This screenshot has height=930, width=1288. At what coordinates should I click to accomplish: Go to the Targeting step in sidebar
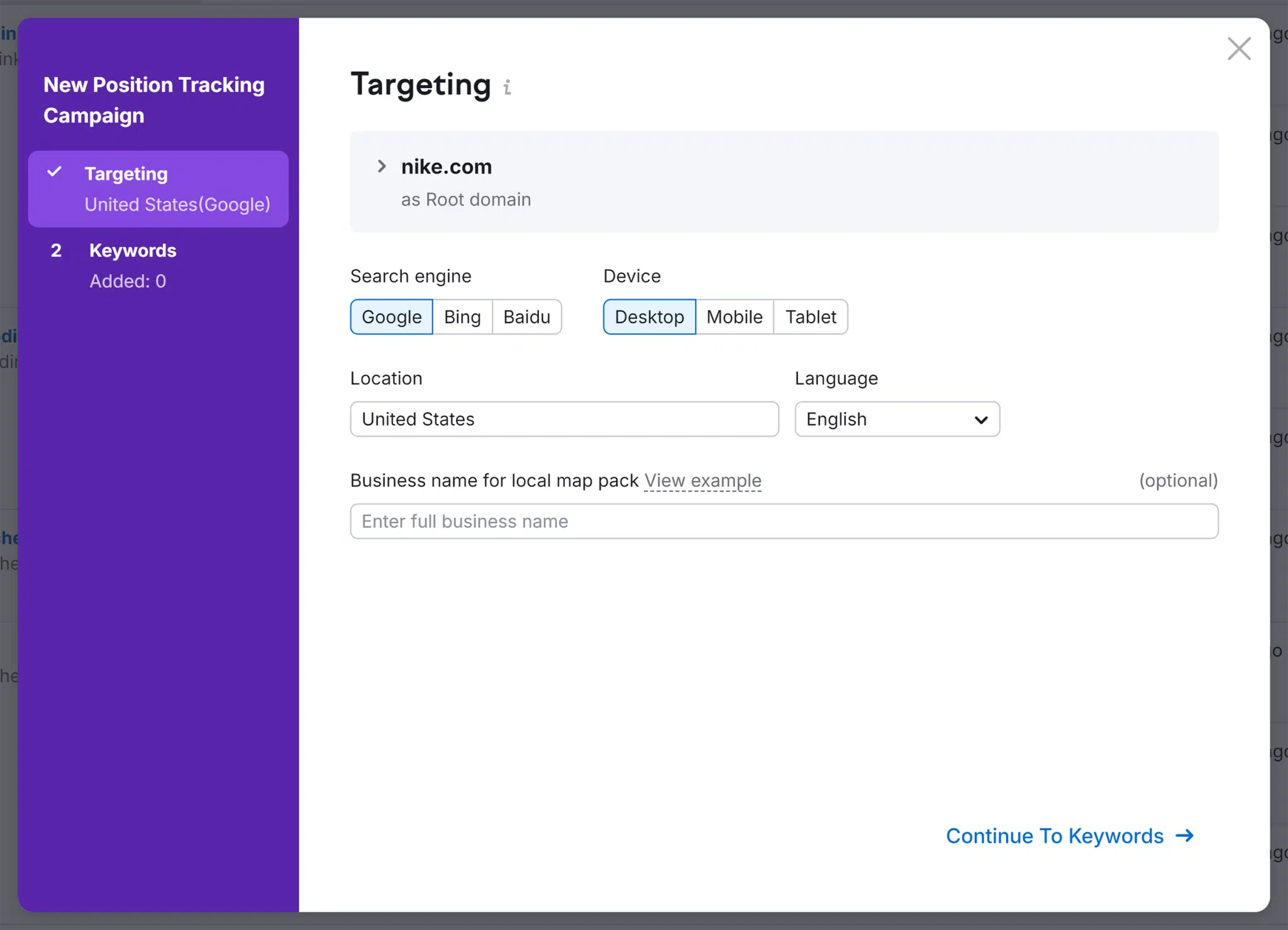click(x=158, y=189)
